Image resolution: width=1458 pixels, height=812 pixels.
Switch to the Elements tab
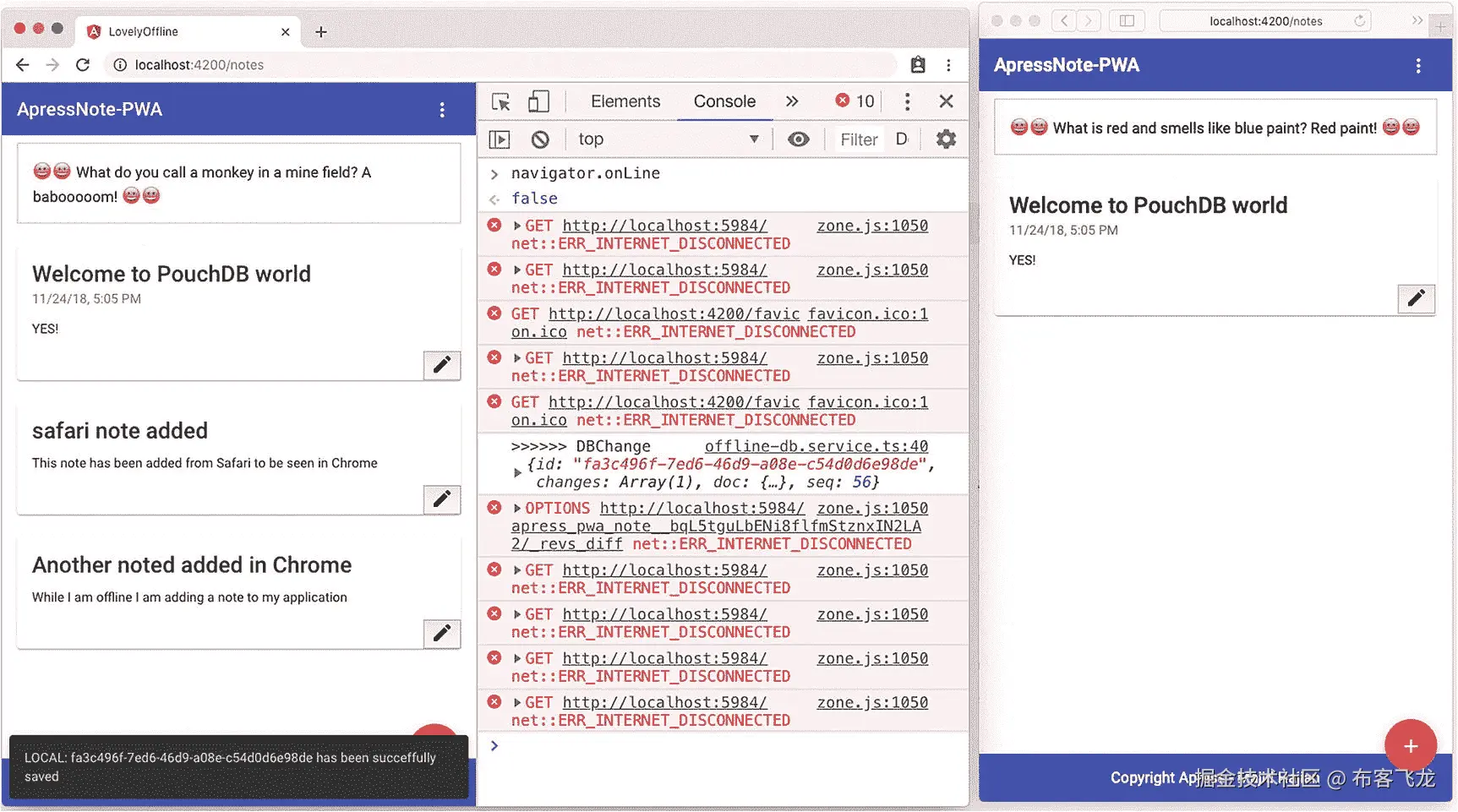tap(625, 101)
